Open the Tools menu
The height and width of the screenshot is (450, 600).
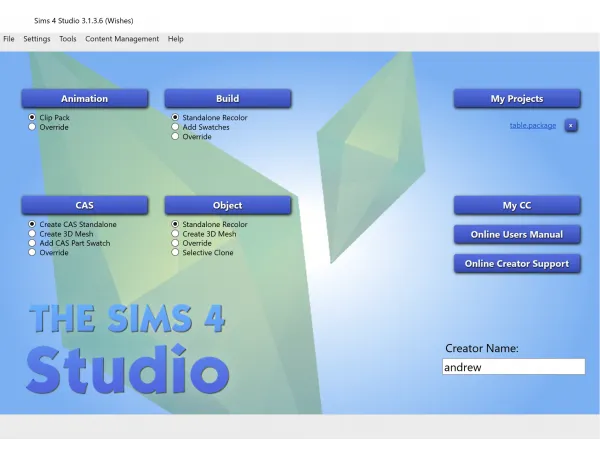(68, 39)
